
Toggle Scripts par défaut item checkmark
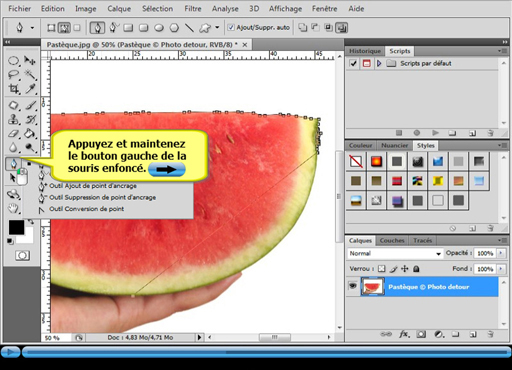point(353,63)
